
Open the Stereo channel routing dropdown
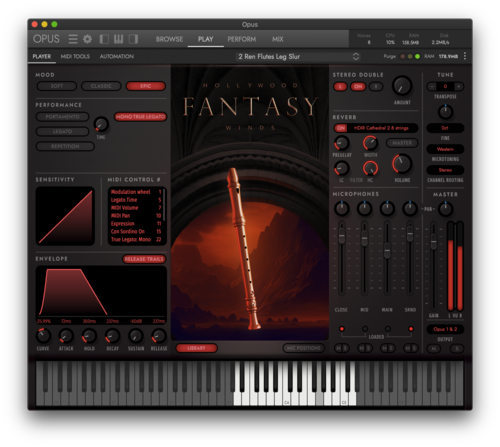click(x=445, y=170)
